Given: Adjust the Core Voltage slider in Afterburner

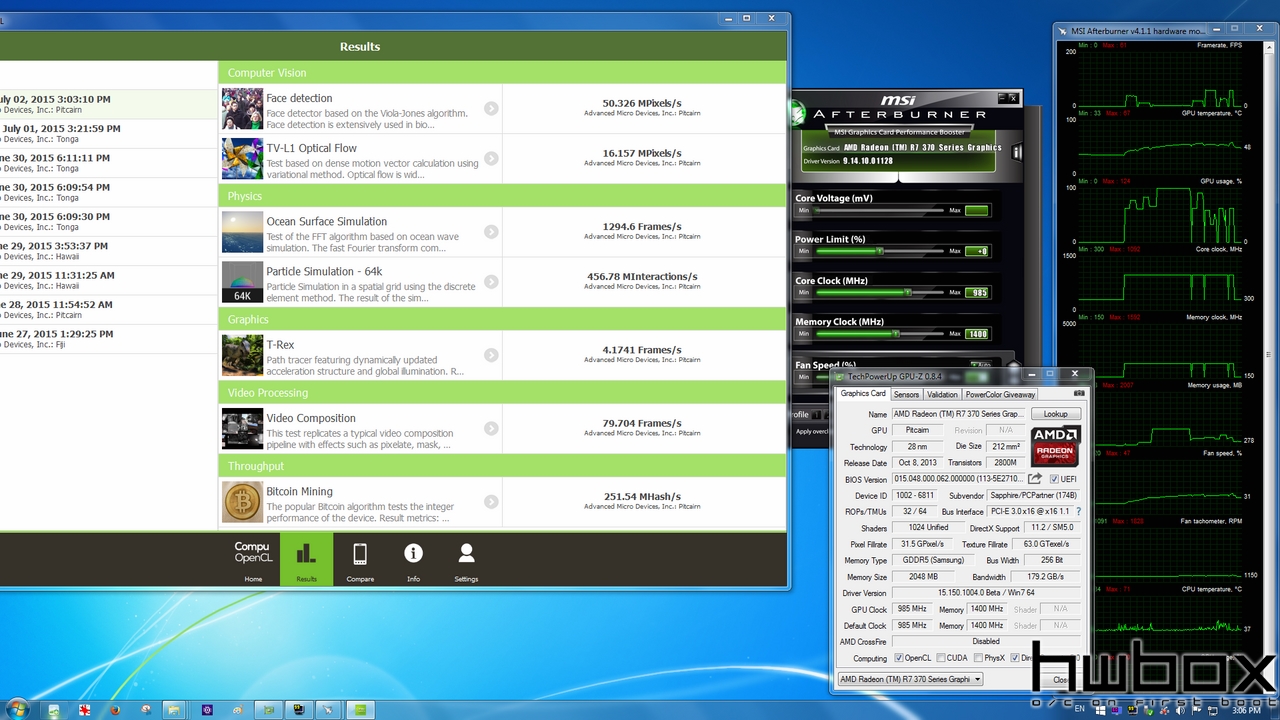Looking at the screenshot, I should pos(878,211).
